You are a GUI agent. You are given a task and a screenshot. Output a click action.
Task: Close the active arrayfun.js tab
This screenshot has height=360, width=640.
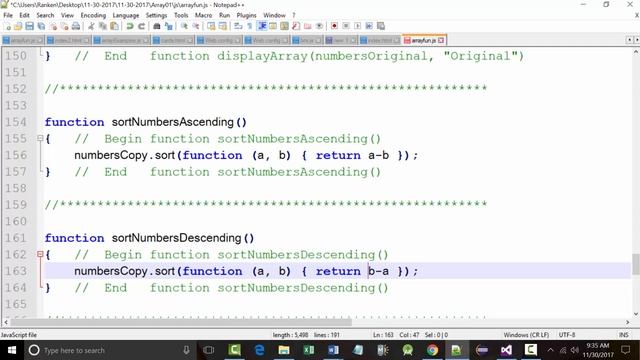tap(441, 40)
